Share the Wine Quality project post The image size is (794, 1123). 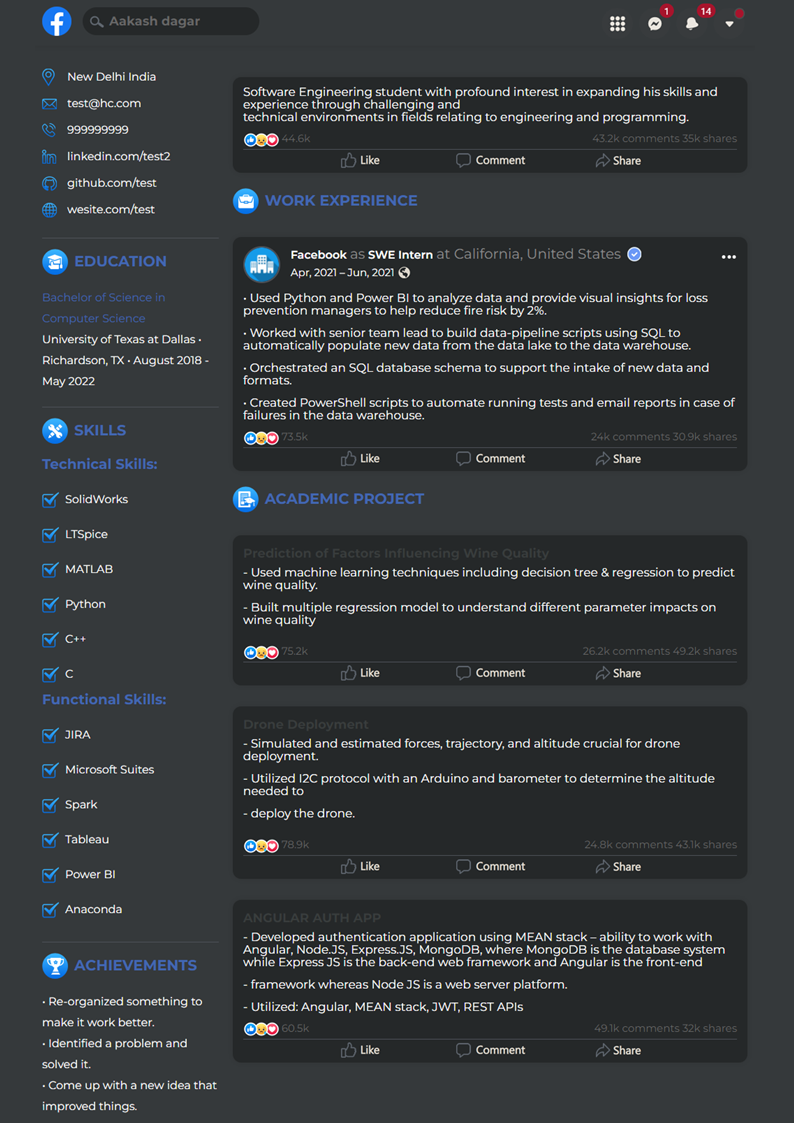(x=618, y=673)
